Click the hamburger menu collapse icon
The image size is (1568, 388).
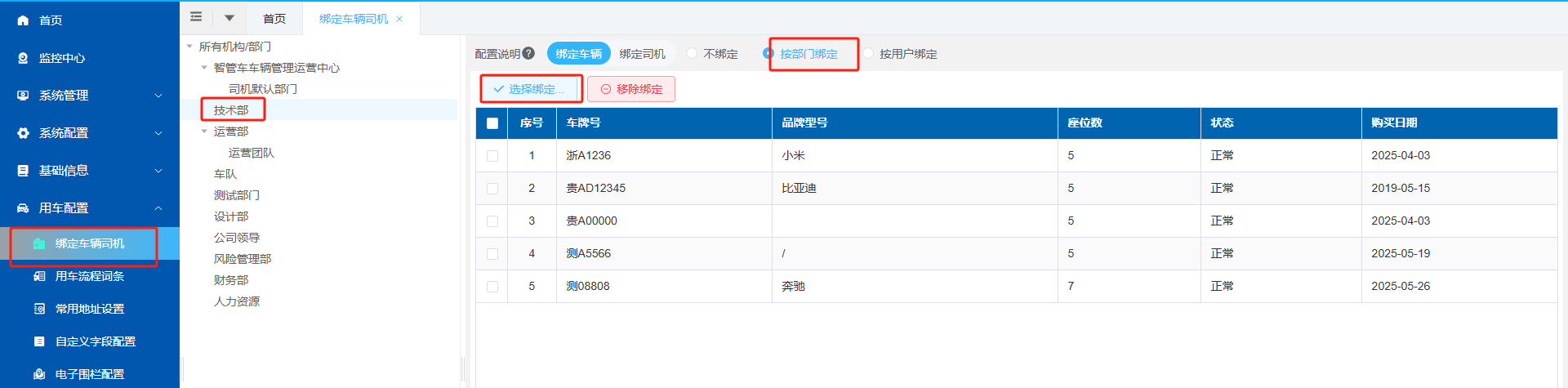[196, 17]
